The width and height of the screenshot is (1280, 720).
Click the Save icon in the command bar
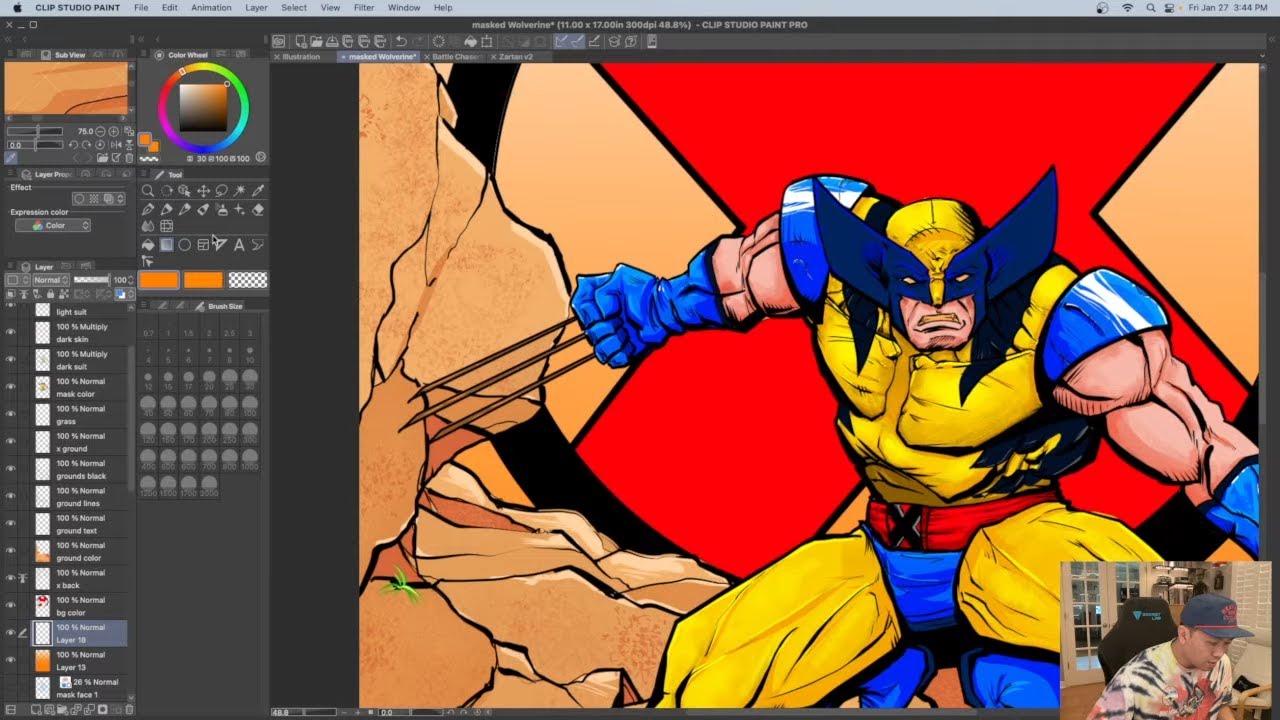point(332,42)
